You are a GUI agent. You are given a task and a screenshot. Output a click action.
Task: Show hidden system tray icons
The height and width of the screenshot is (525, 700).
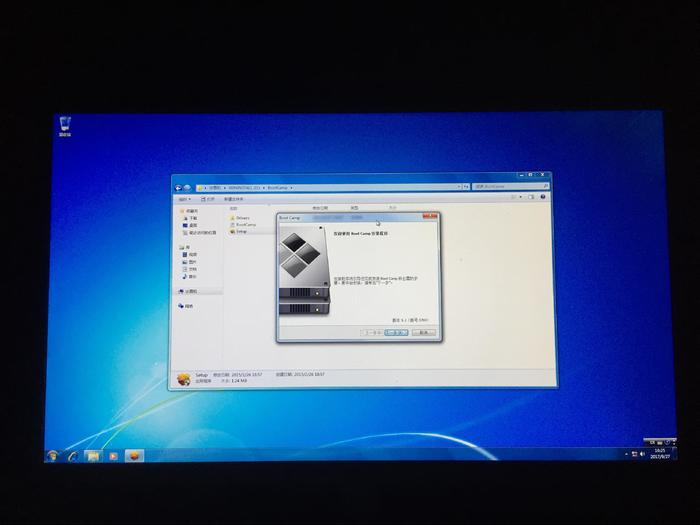click(626, 454)
